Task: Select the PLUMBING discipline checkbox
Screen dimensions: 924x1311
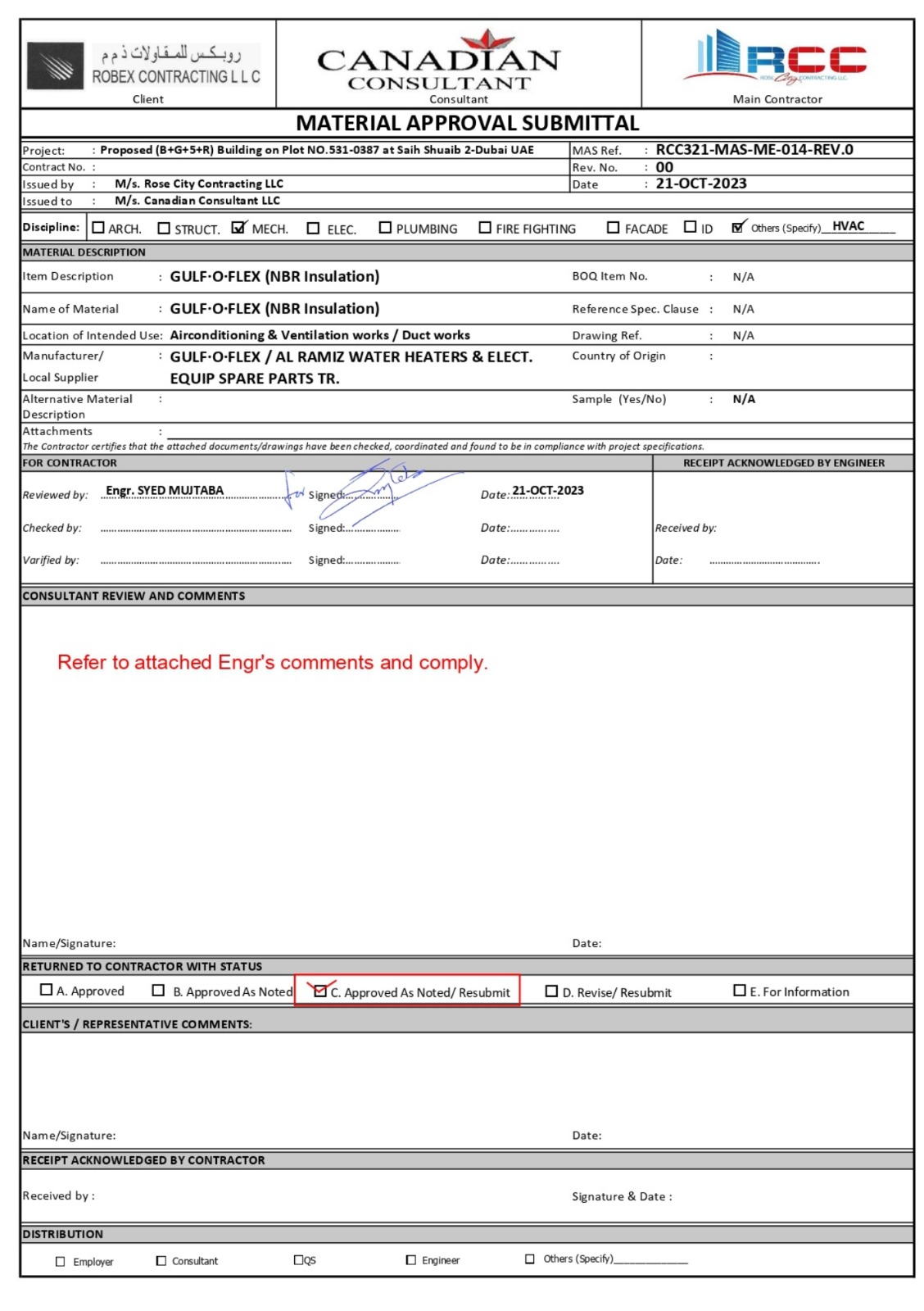Action: pos(385,228)
